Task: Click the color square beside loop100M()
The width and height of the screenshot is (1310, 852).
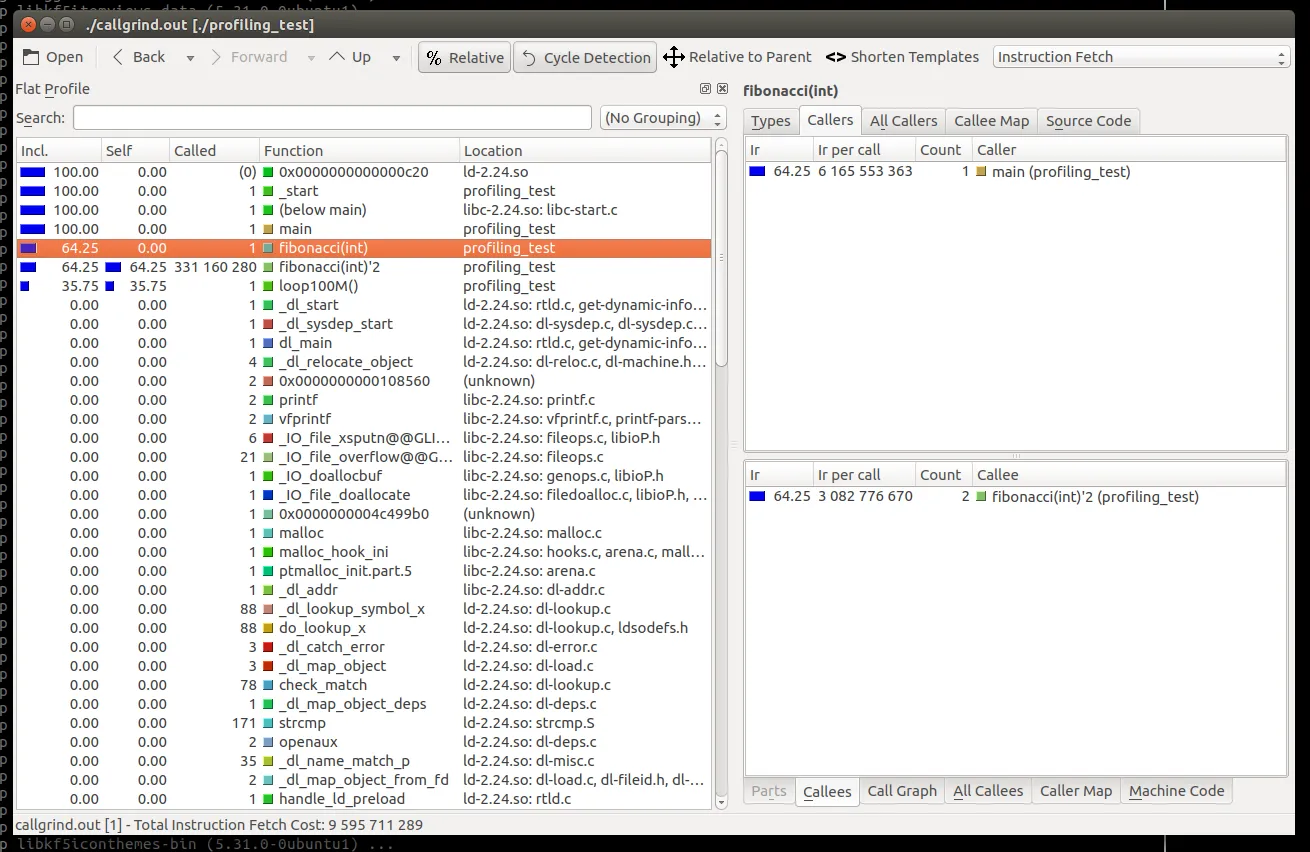Action: point(268,286)
